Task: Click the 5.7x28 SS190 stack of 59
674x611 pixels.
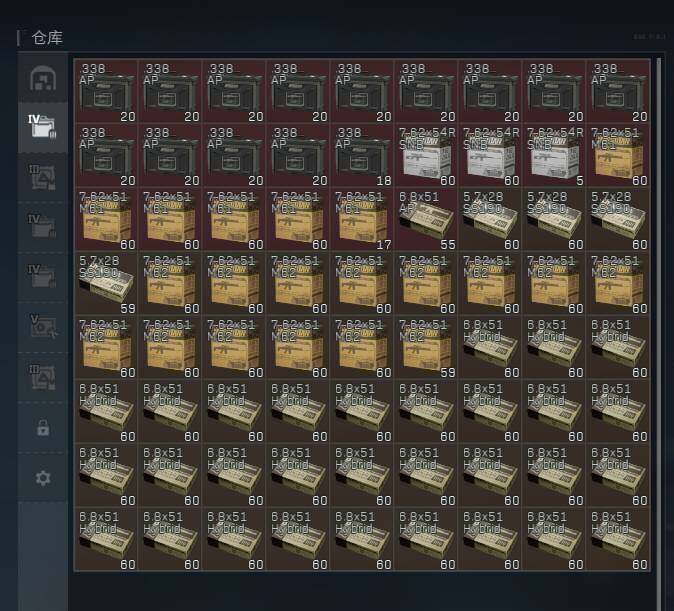Action: click(105, 283)
